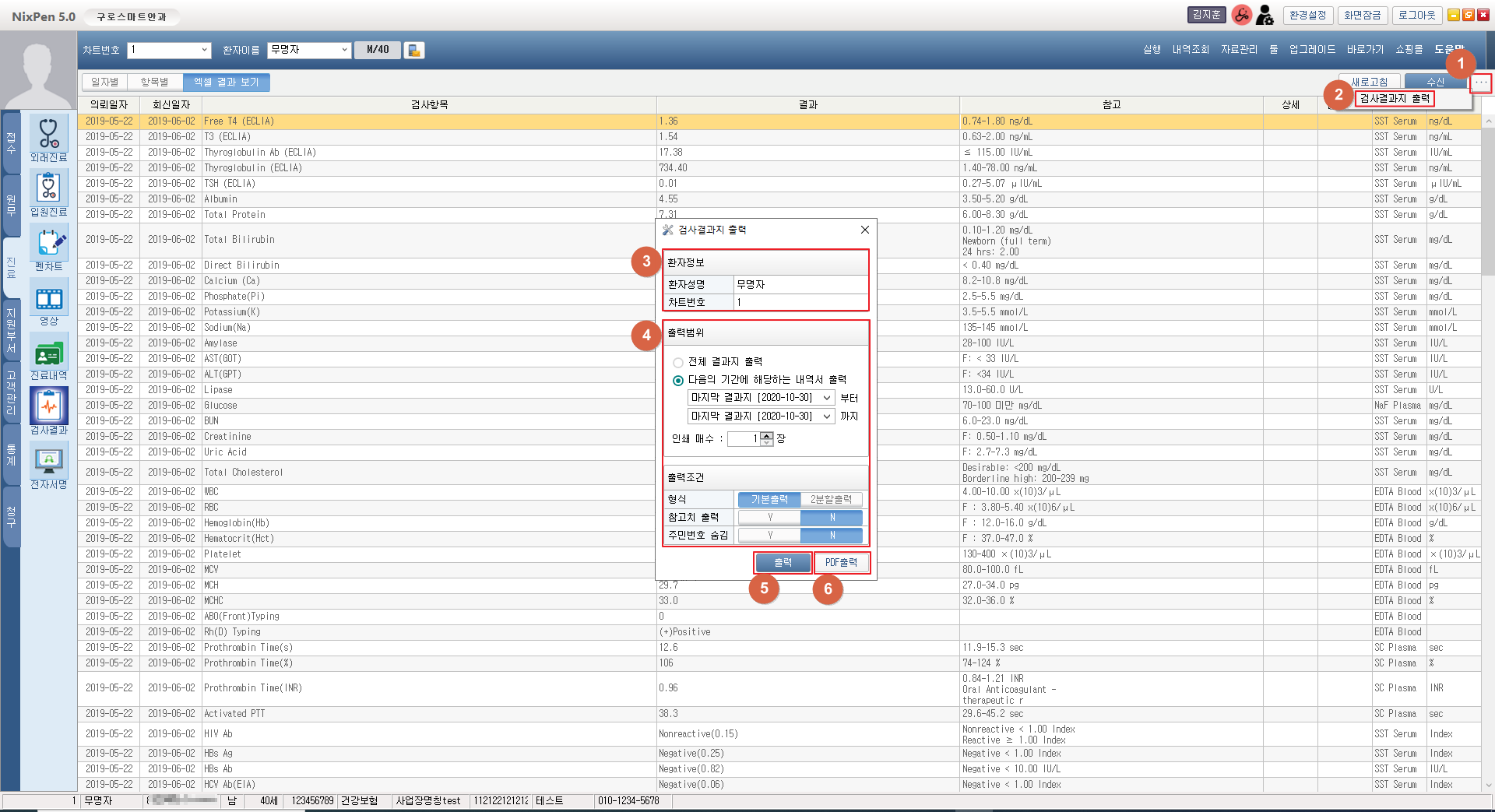Viewport: 1495px width, 812px height.
Task: Set 주민번호 숨김 toggle to Y
Action: click(x=769, y=536)
